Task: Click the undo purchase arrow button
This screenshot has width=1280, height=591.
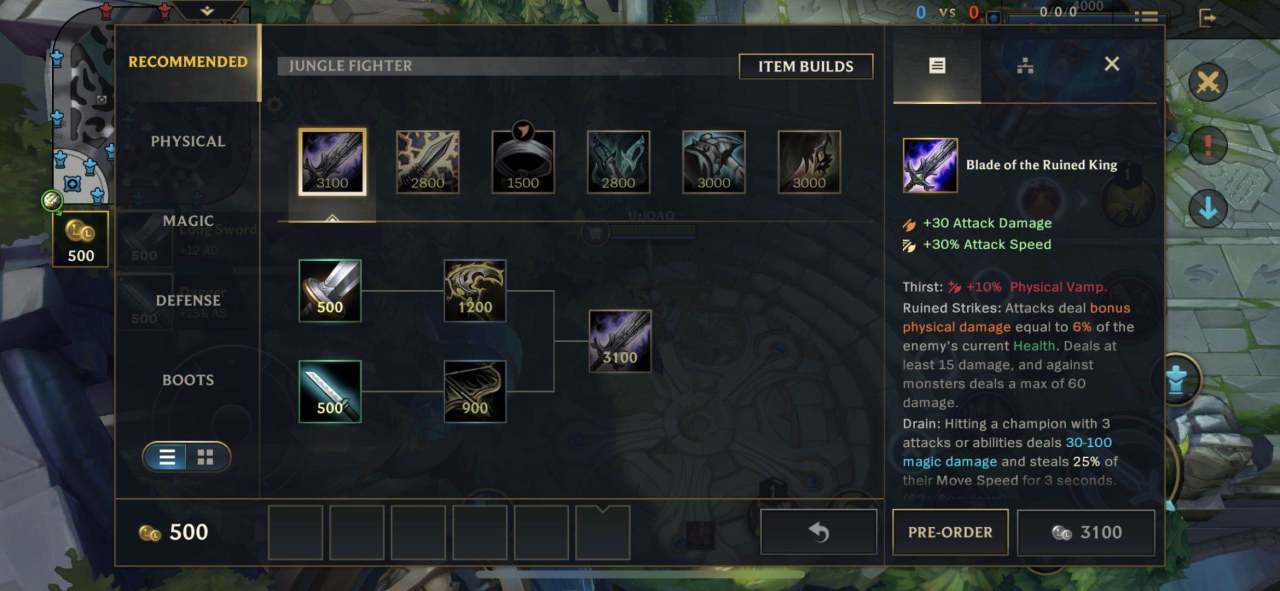Action: point(818,532)
